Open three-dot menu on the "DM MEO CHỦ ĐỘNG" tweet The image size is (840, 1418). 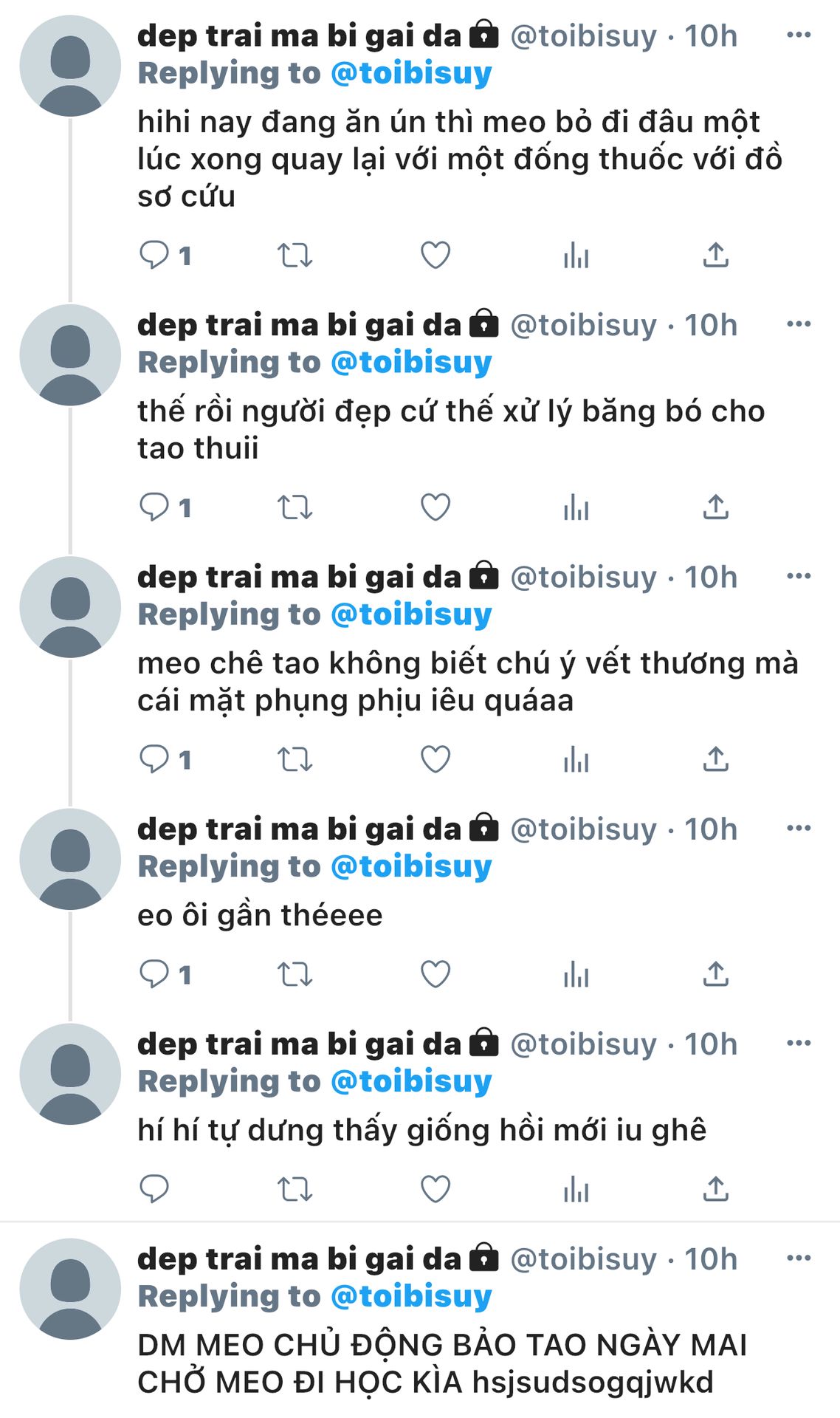click(x=799, y=1258)
